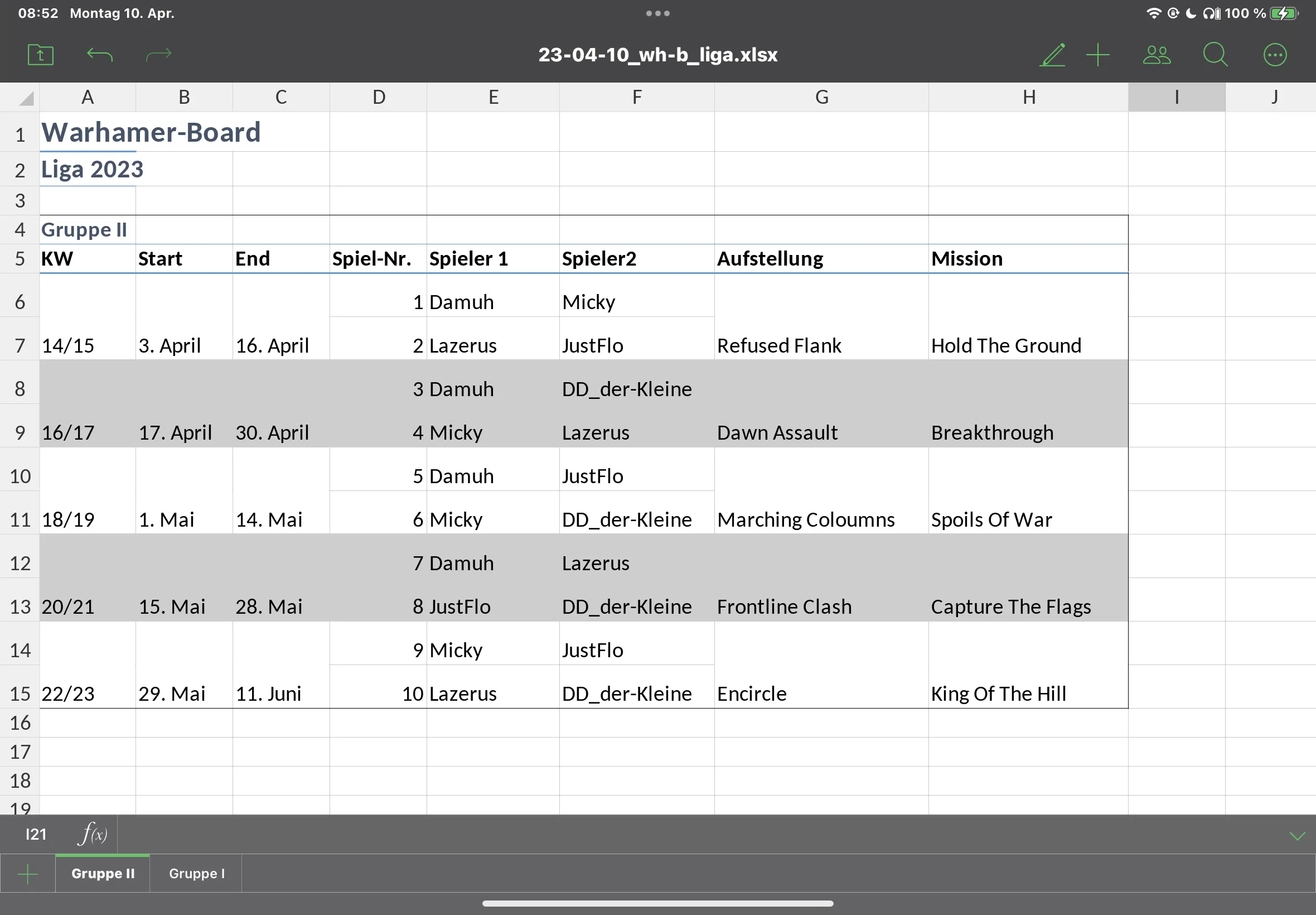1316x915 pixels.
Task: Undo the last action
Action: [100, 55]
